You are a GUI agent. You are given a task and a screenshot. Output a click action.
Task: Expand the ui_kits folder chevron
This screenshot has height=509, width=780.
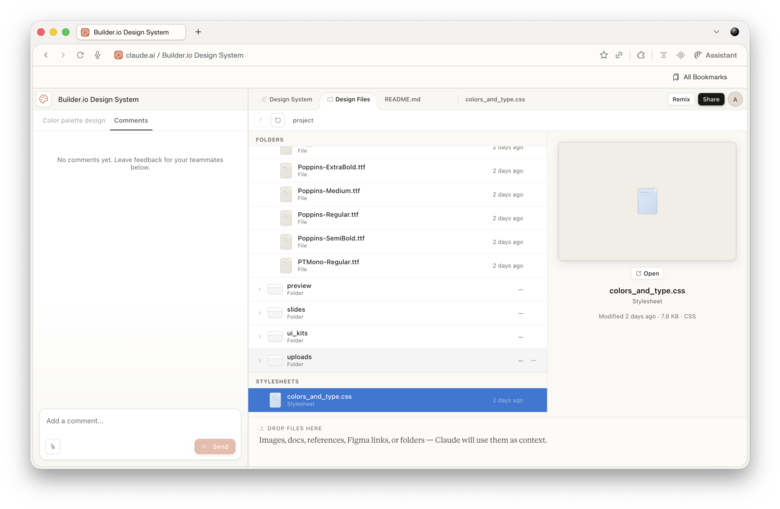260,337
